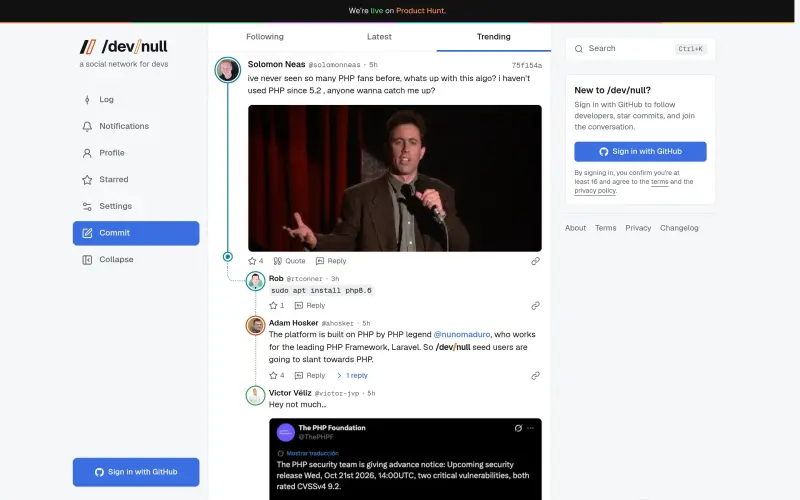Click the thread collapse node below Solomon's post
The width and height of the screenshot is (800, 500).
pos(228,257)
